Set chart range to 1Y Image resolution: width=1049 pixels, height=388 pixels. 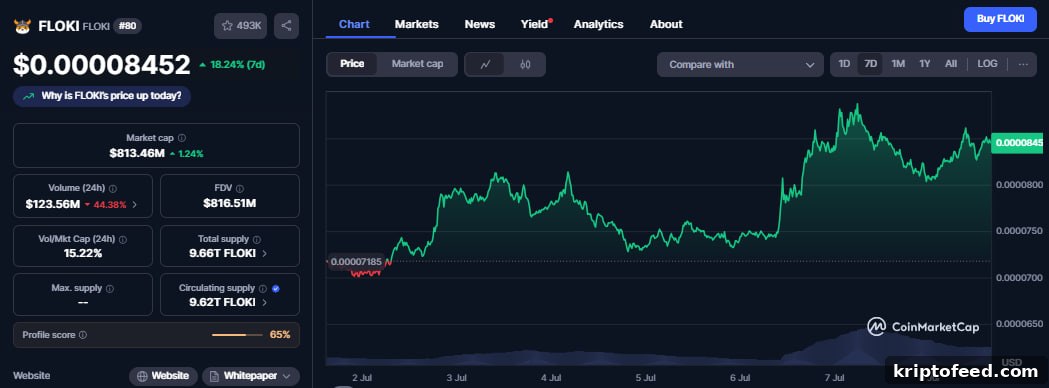925,64
